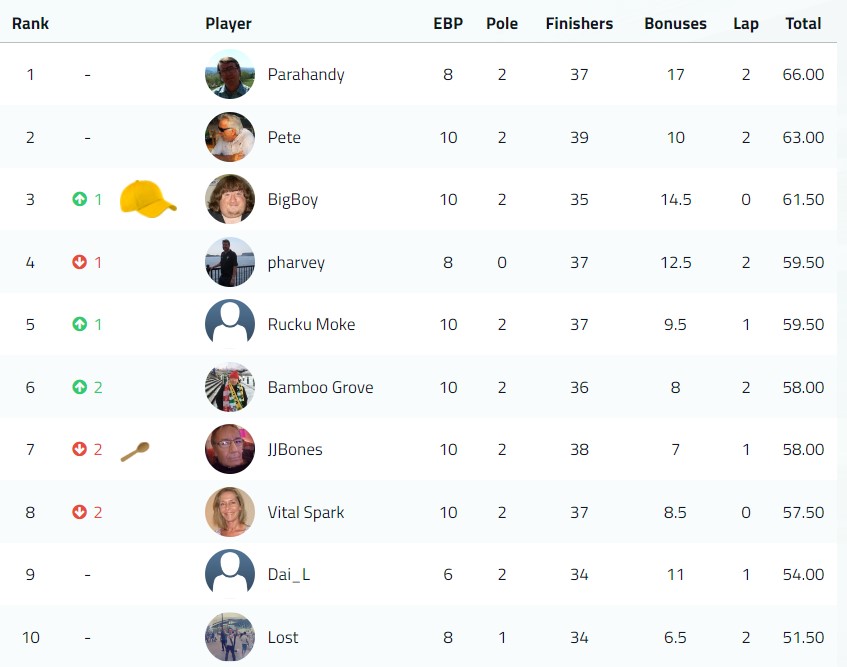Viewport: 847px width, 667px height.
Task: Click the Lost player name
Action: [x=283, y=637]
